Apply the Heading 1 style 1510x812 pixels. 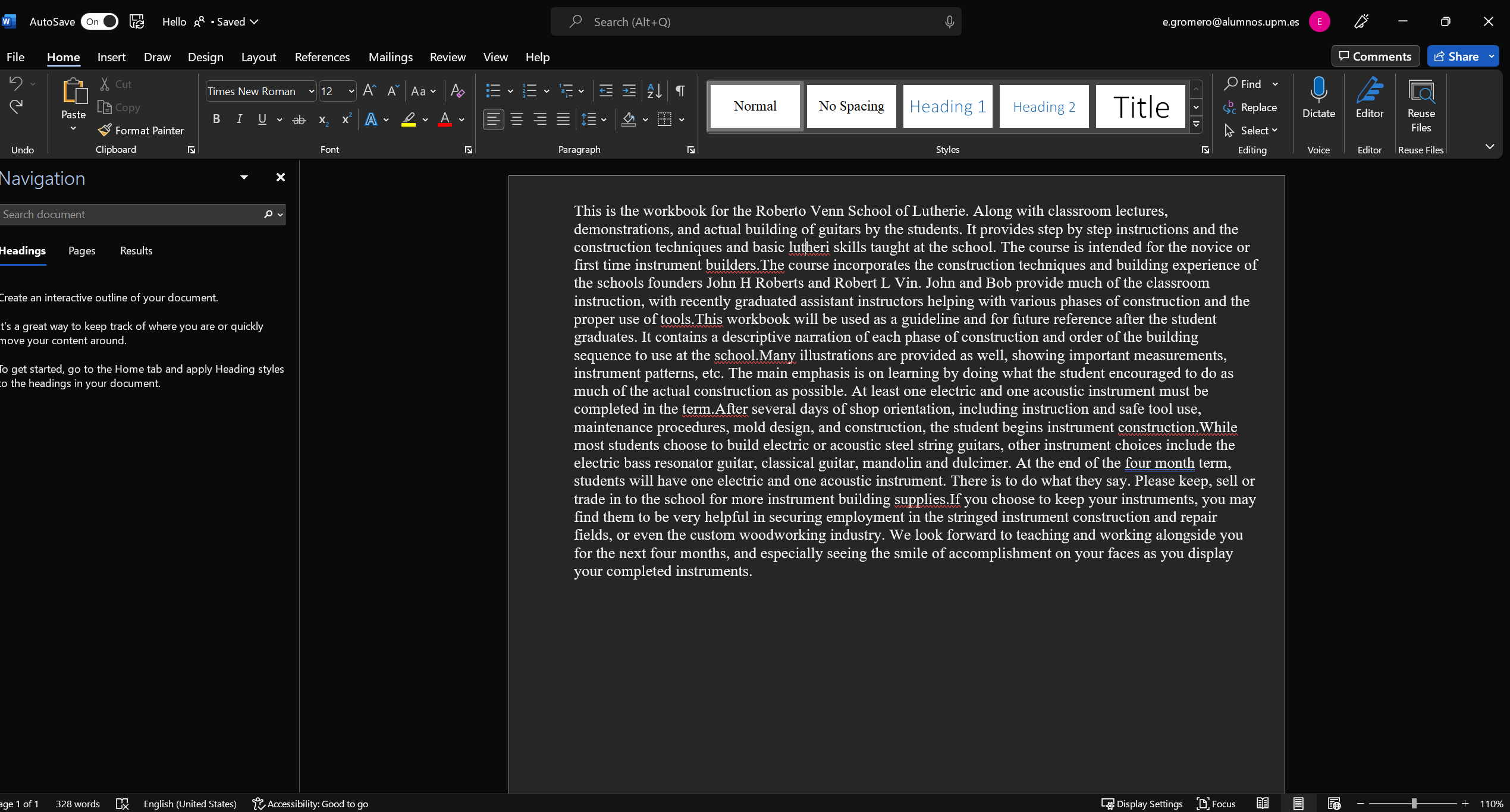click(x=947, y=106)
